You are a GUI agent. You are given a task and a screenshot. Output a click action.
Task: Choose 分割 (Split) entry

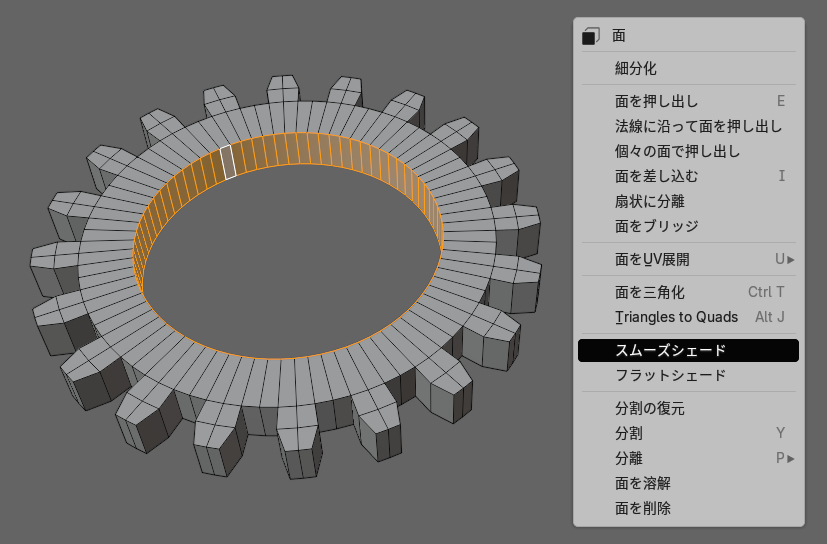tap(688, 433)
